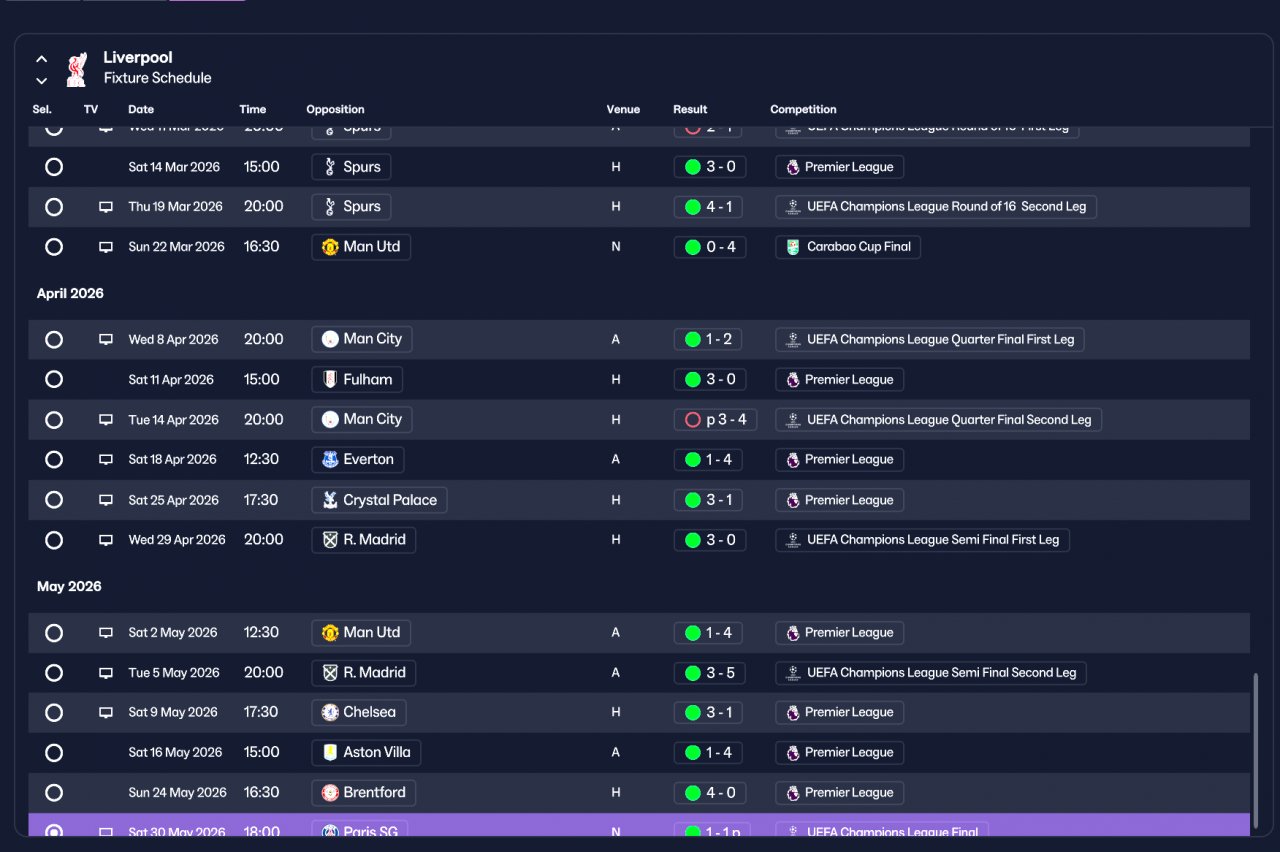Click TV icon on Sat 2 May Man Utd row
This screenshot has height=852, width=1280.
106,633
